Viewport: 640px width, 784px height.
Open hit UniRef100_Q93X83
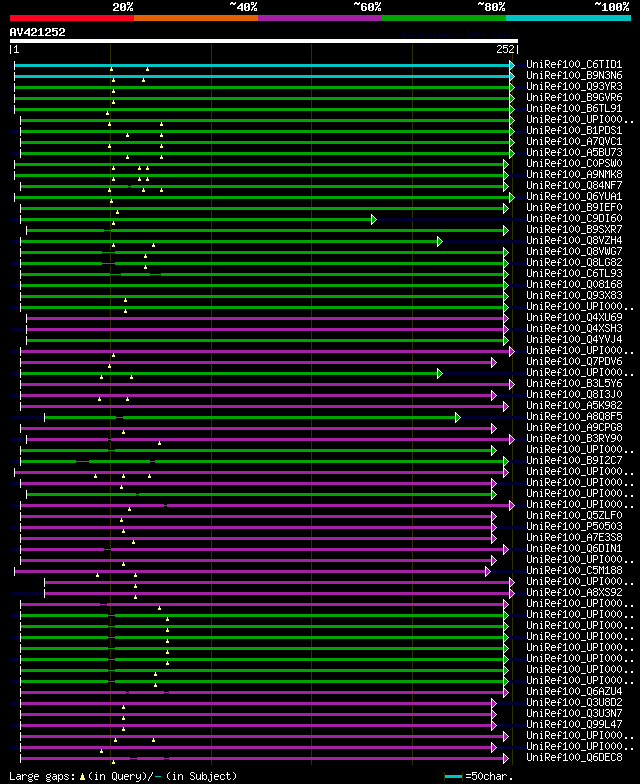tap(574, 296)
